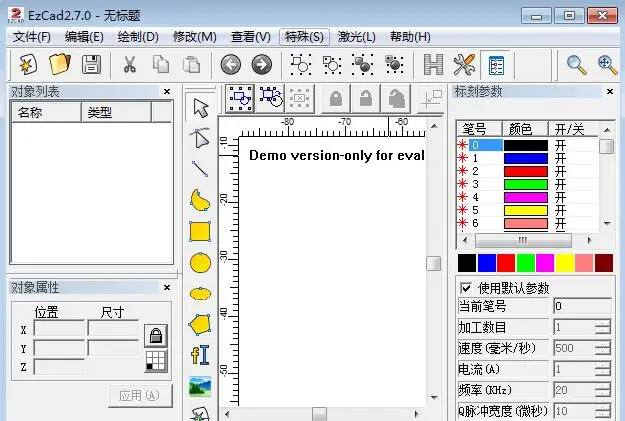Open the 绘制(D) menu
This screenshot has height=421, width=625.
[138, 37]
